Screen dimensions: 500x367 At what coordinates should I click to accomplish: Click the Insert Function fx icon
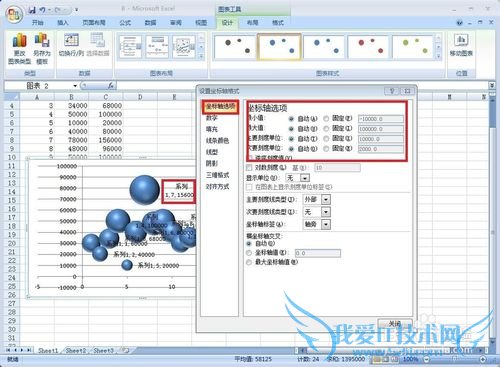[111, 86]
